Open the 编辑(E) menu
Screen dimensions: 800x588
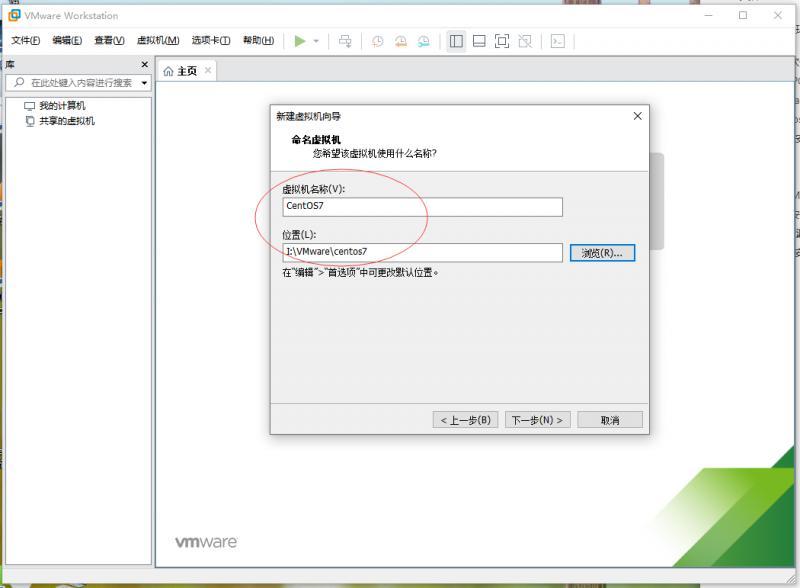tap(67, 40)
